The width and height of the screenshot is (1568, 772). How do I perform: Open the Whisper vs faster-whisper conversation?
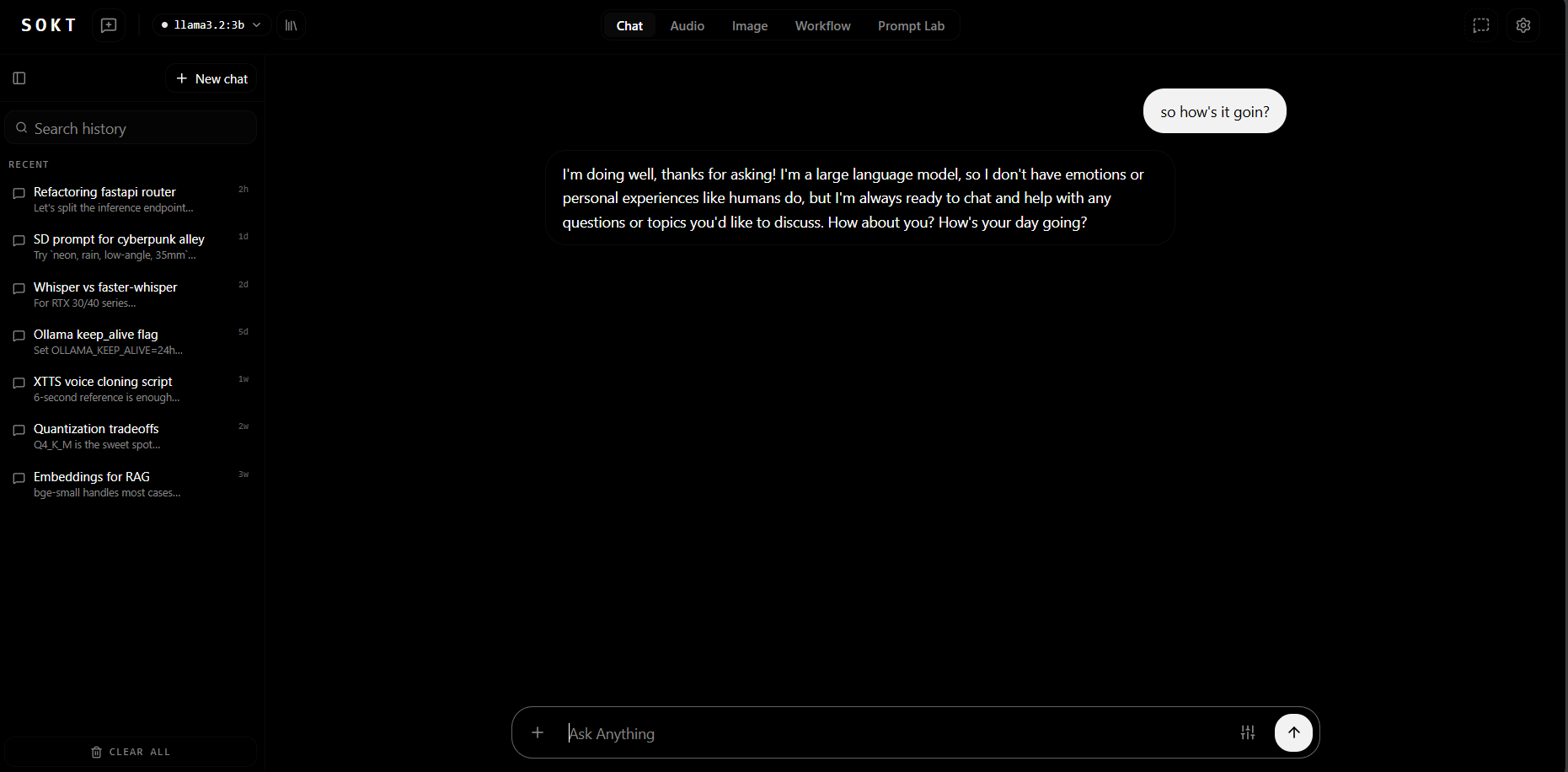tap(131, 295)
